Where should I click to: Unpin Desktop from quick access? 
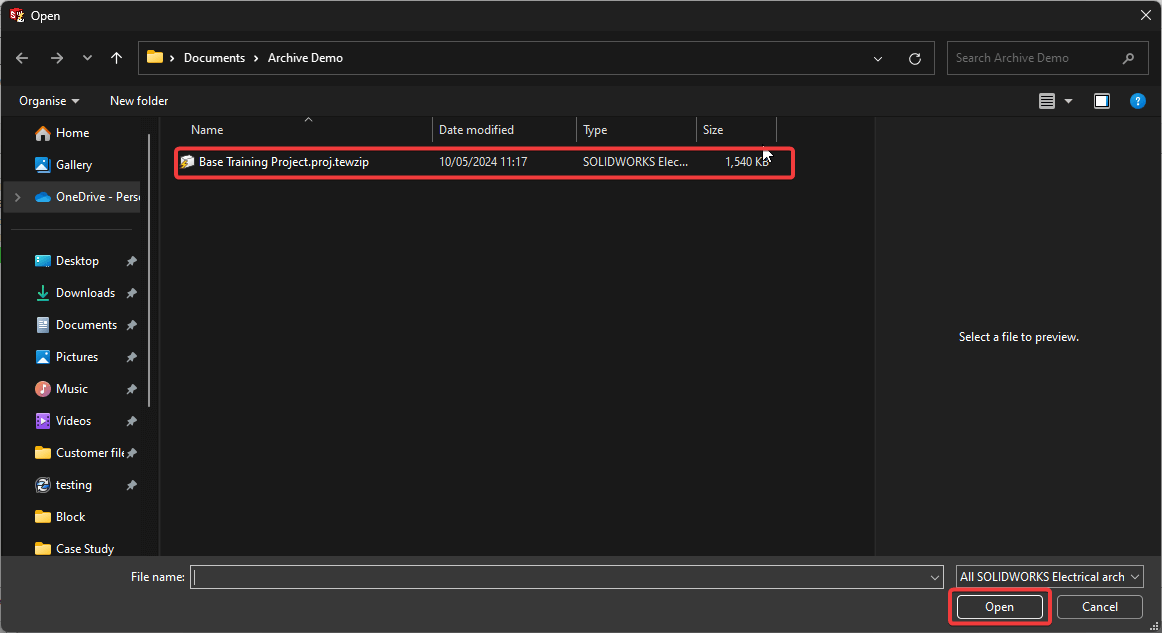(131, 261)
